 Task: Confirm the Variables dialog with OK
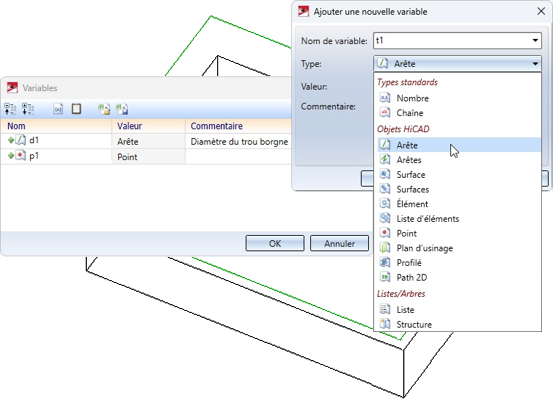(275, 243)
